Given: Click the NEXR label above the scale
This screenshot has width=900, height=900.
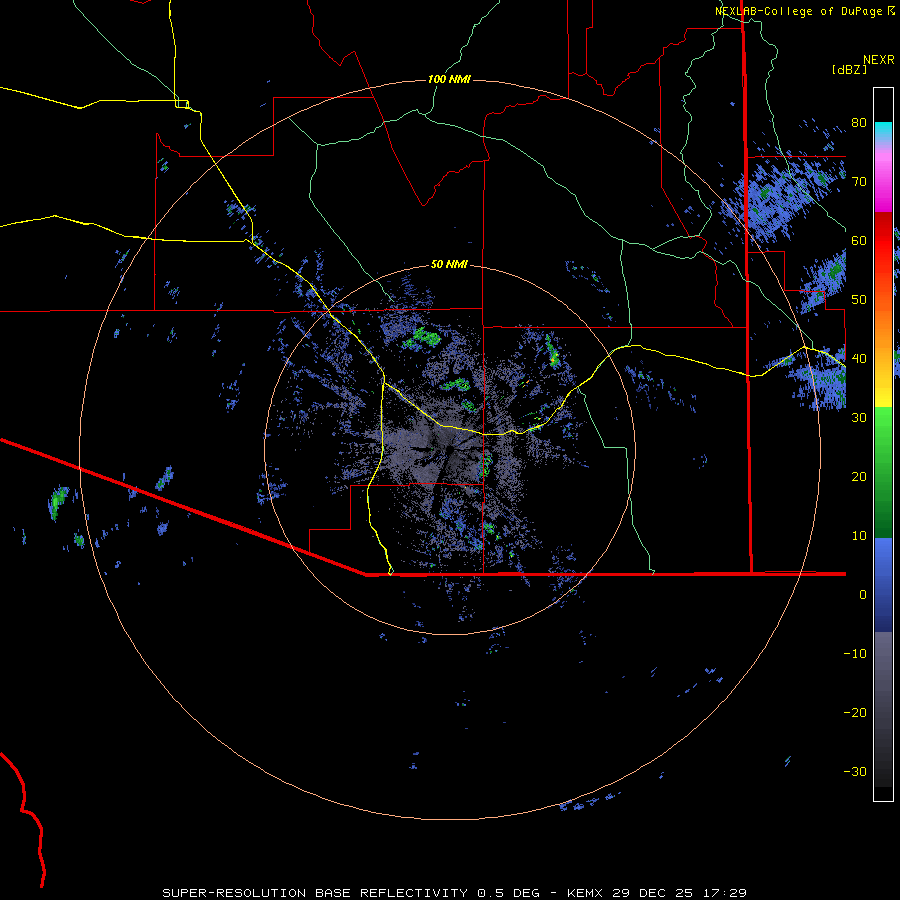Looking at the screenshot, I should coord(879,60).
